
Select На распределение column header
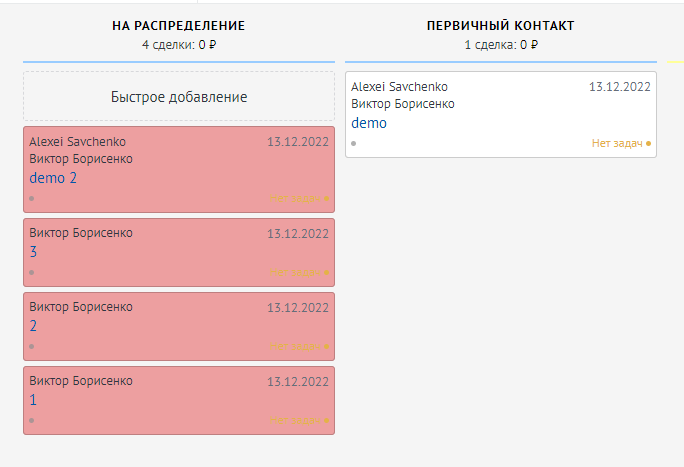178,25
